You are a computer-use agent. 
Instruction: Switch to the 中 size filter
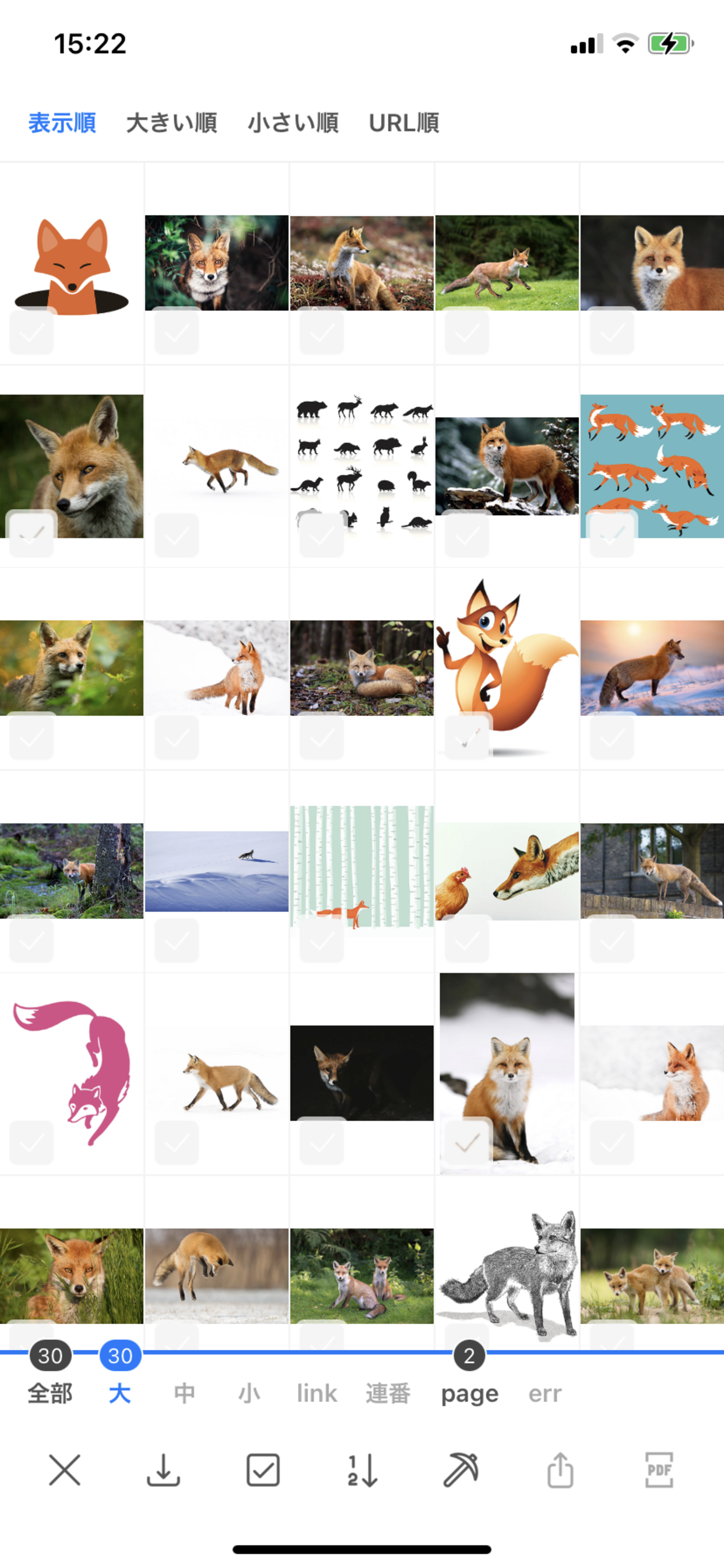point(184,1394)
